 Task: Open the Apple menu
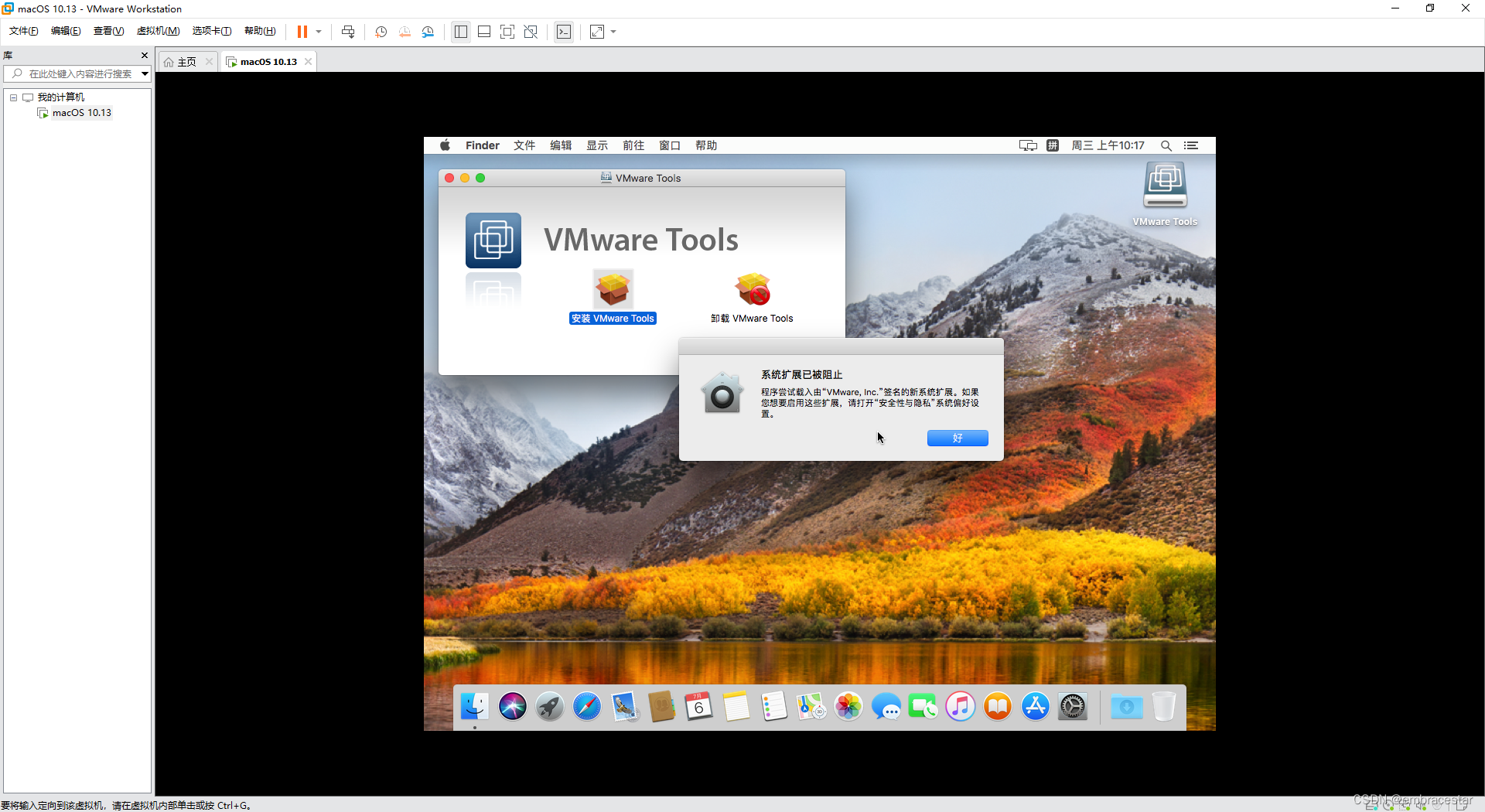click(x=445, y=145)
